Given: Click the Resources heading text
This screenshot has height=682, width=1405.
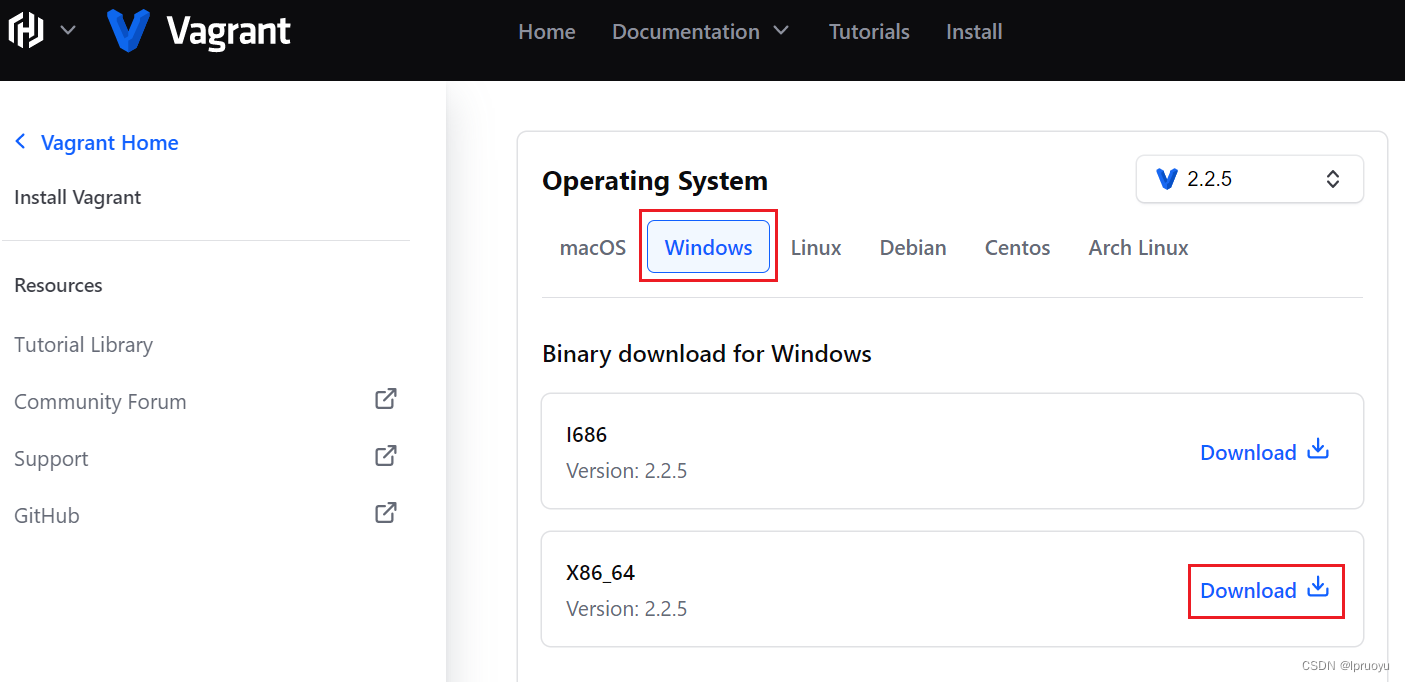Looking at the screenshot, I should [x=58, y=286].
